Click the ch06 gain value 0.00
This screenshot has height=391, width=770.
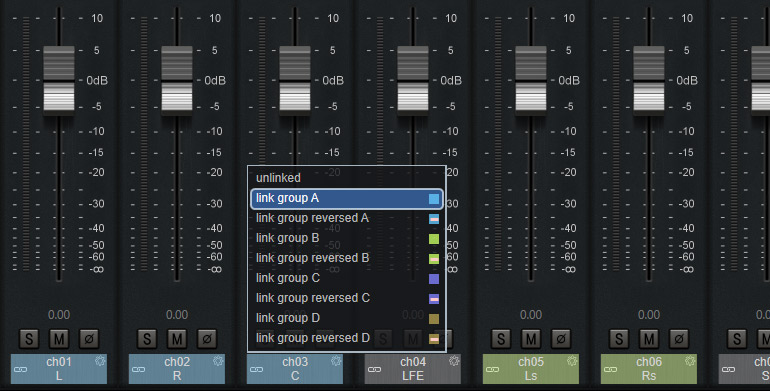(x=649, y=315)
